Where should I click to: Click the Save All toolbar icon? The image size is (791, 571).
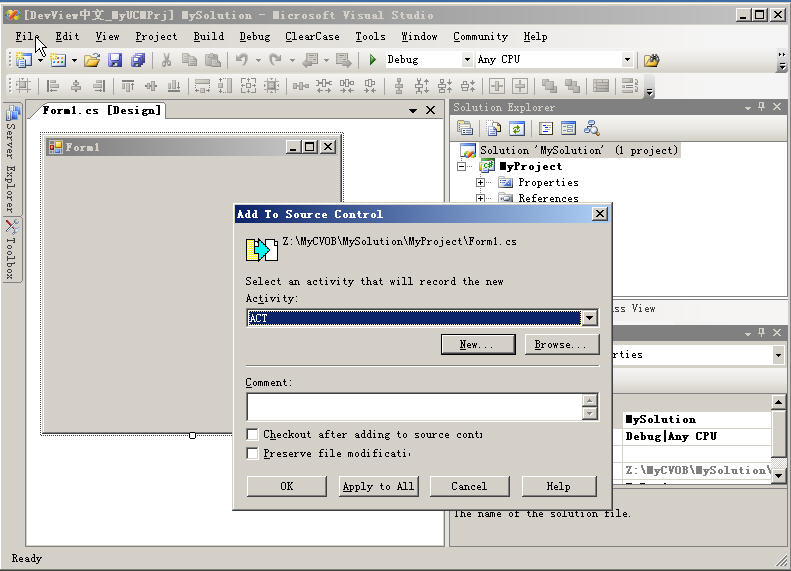pyautogui.click(x=138, y=60)
